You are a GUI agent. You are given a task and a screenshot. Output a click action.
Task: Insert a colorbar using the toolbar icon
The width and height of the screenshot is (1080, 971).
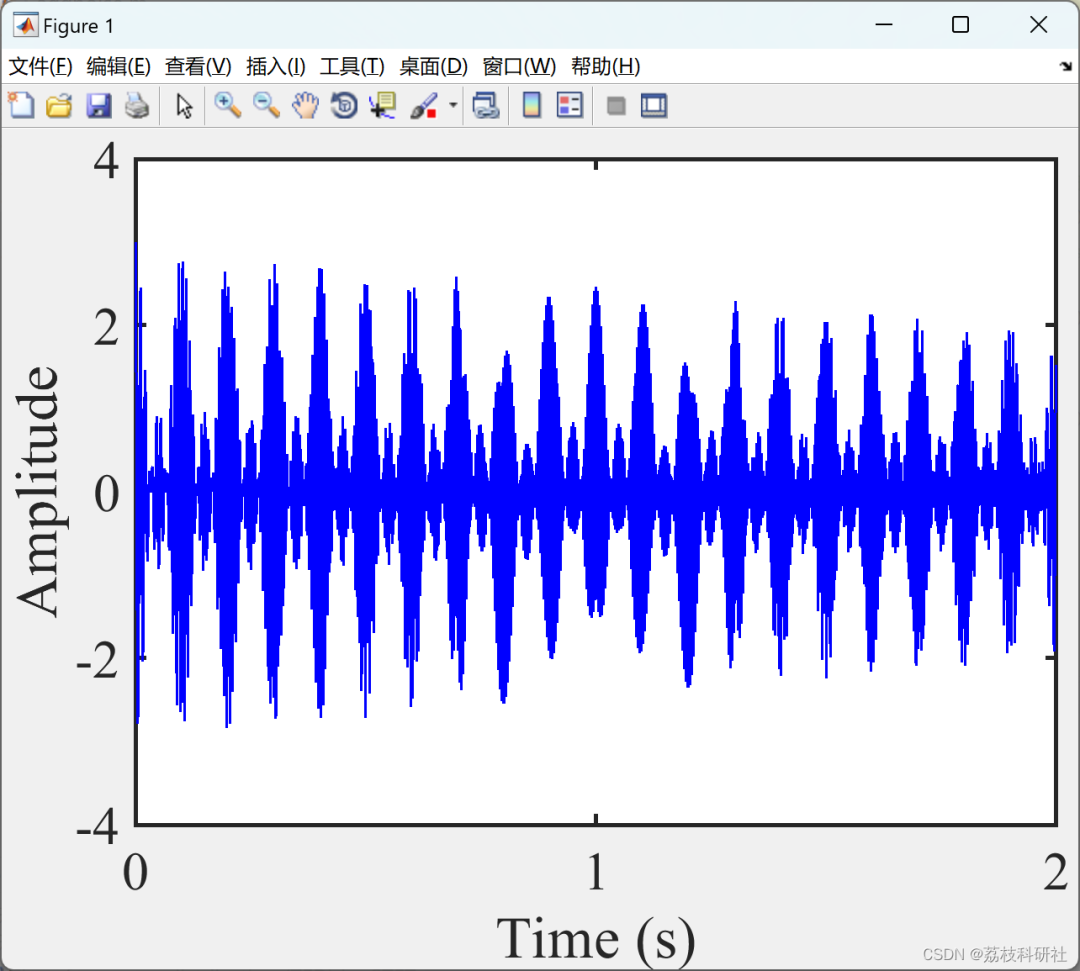(x=532, y=105)
